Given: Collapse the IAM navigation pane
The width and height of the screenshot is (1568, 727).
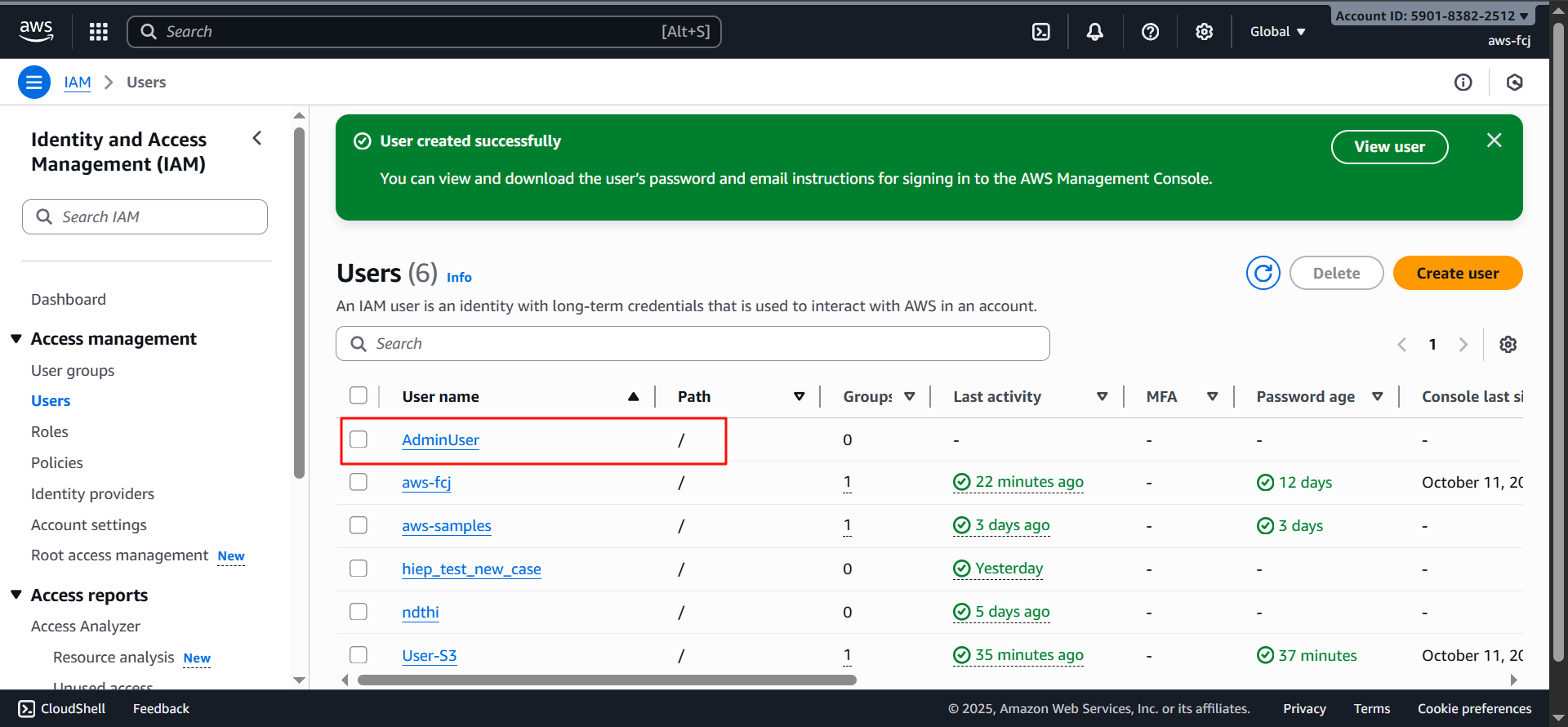Looking at the screenshot, I should 257,139.
